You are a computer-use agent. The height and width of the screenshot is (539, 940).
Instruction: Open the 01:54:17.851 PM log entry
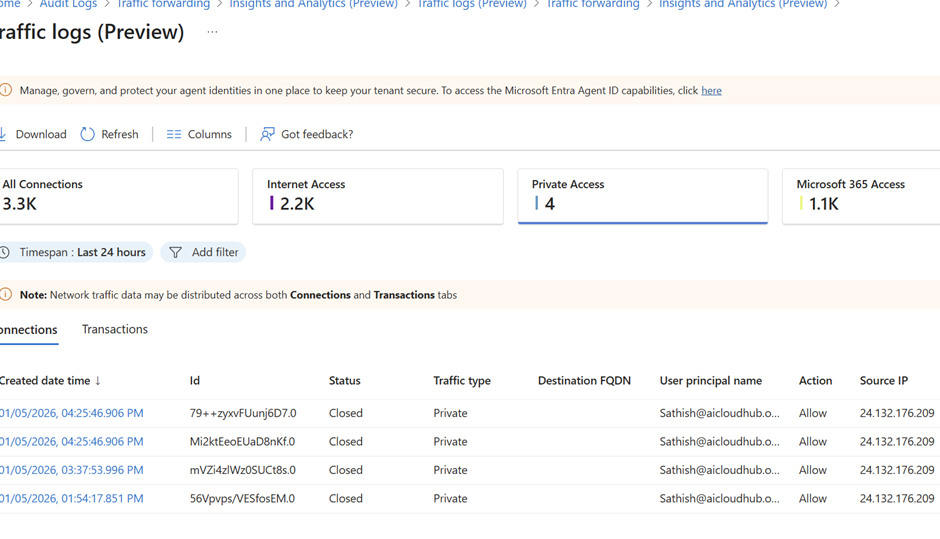(x=72, y=498)
